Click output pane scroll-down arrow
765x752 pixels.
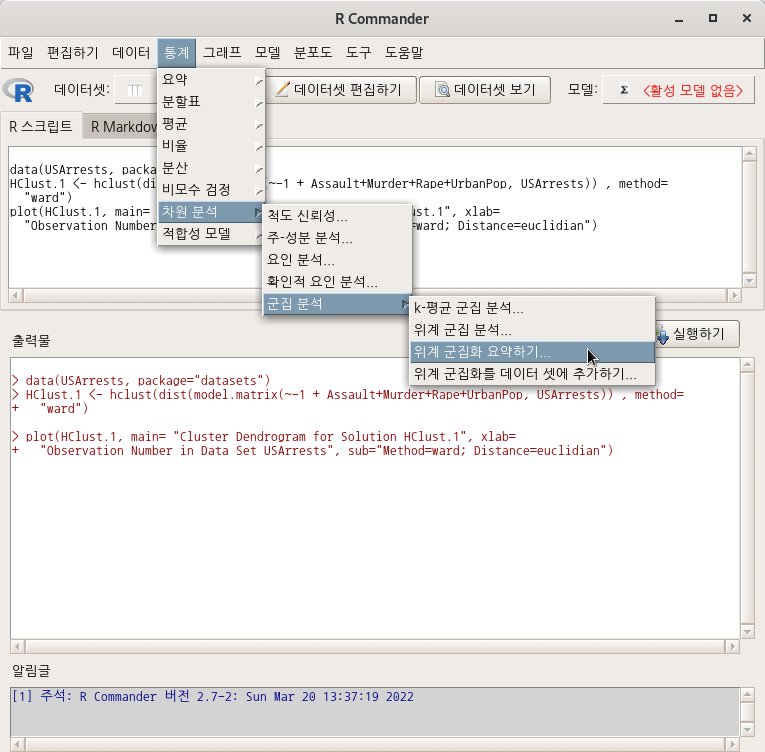click(x=747, y=632)
